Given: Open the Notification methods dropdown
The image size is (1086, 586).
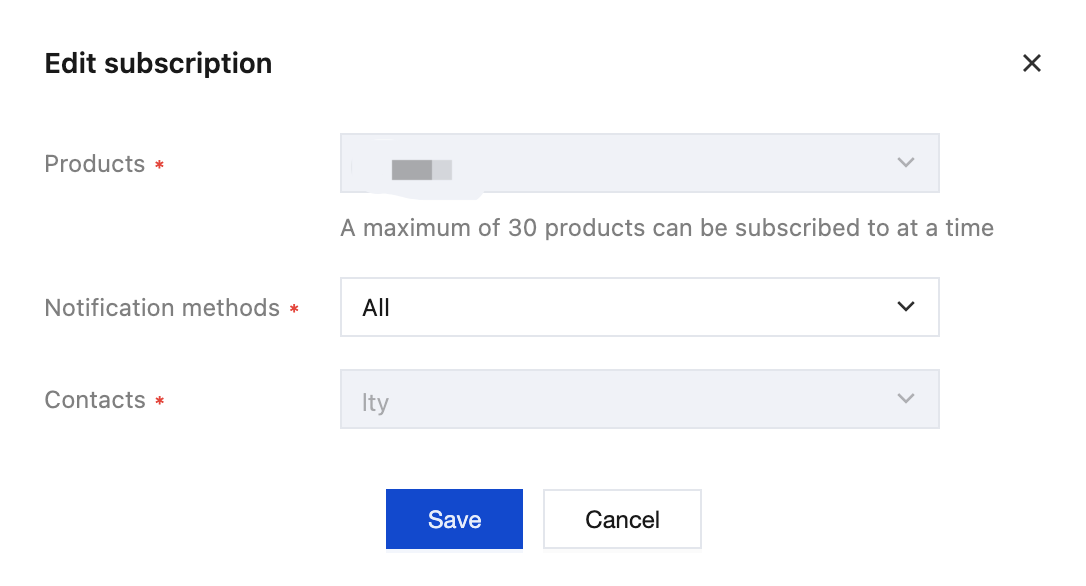Looking at the screenshot, I should click(x=638, y=307).
